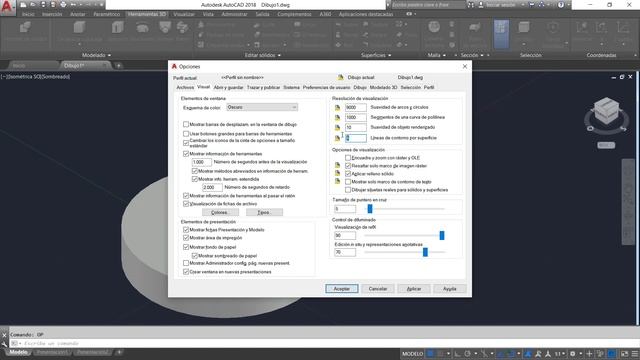This screenshot has width=640, height=360.
Task: Click the box icon in the Modelado panel
Action: point(79,27)
